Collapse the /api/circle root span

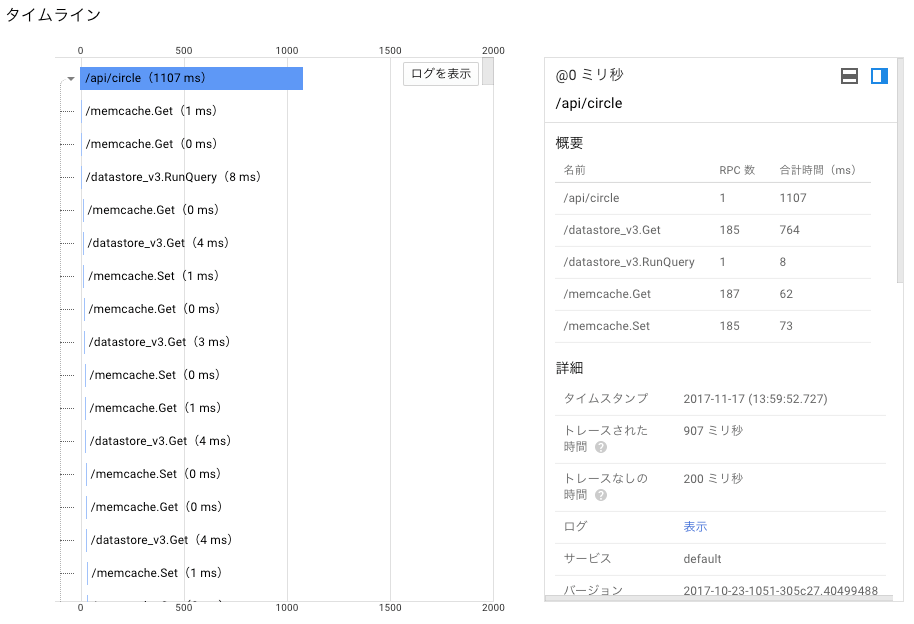click(x=70, y=78)
